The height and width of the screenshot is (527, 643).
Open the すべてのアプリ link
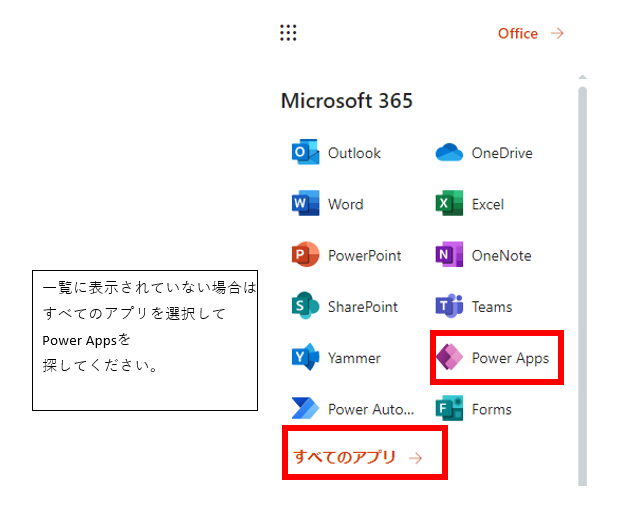pyautogui.click(x=344, y=457)
